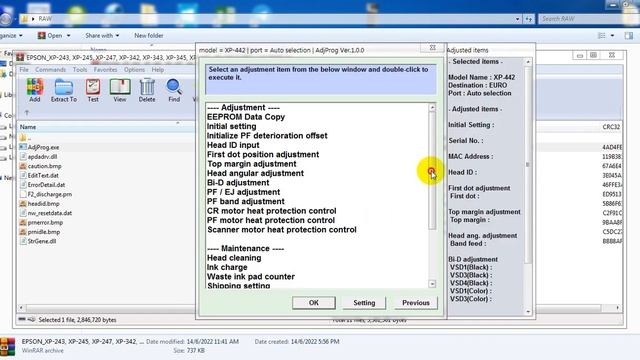Select PF motor heat protection control

pos(271,220)
